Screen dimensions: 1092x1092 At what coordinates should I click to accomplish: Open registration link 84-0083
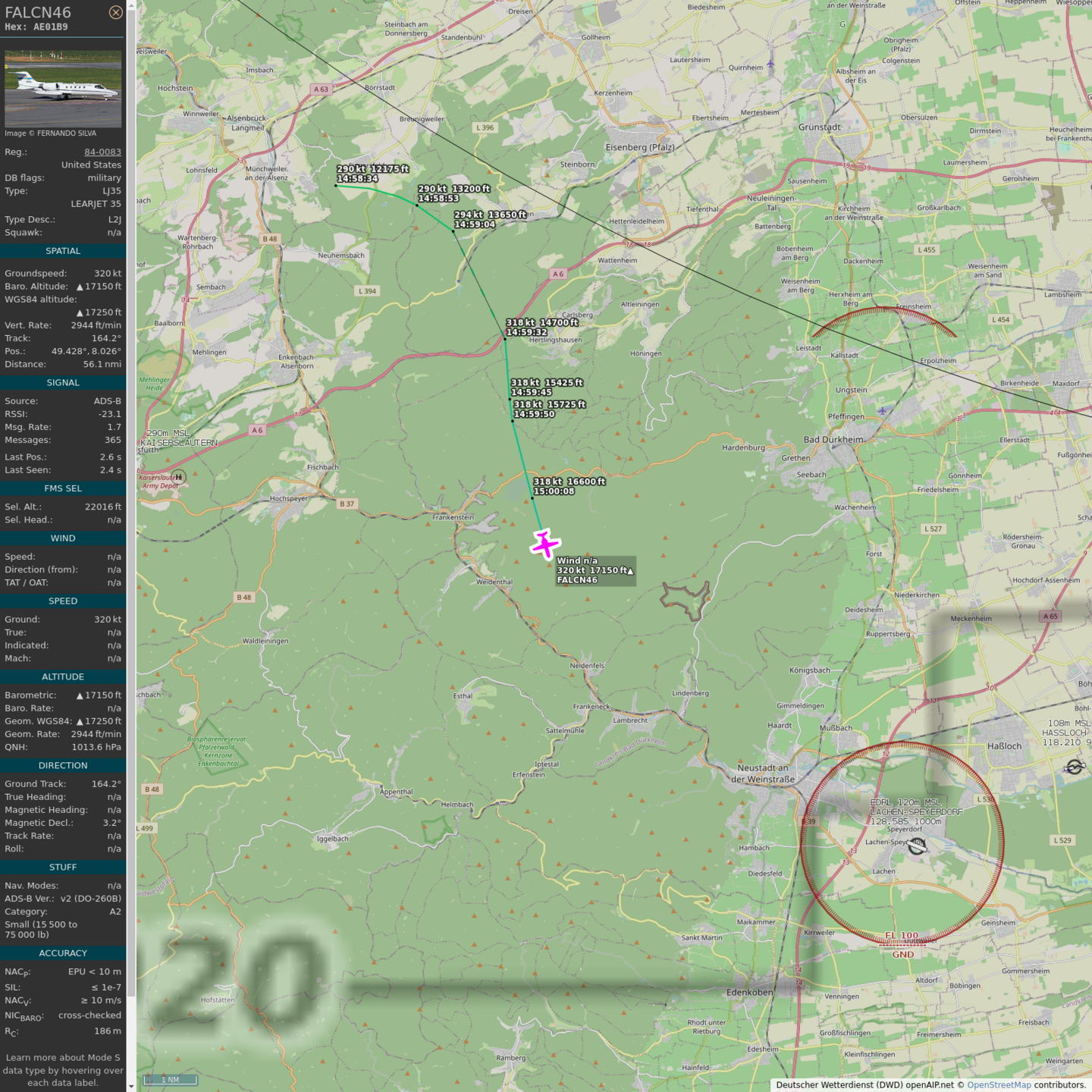click(x=102, y=152)
